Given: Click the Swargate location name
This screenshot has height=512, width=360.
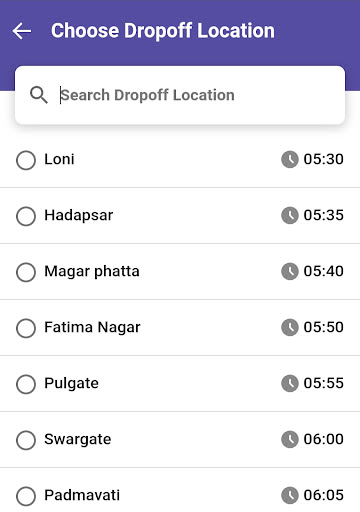Looking at the screenshot, I should tap(78, 439).
